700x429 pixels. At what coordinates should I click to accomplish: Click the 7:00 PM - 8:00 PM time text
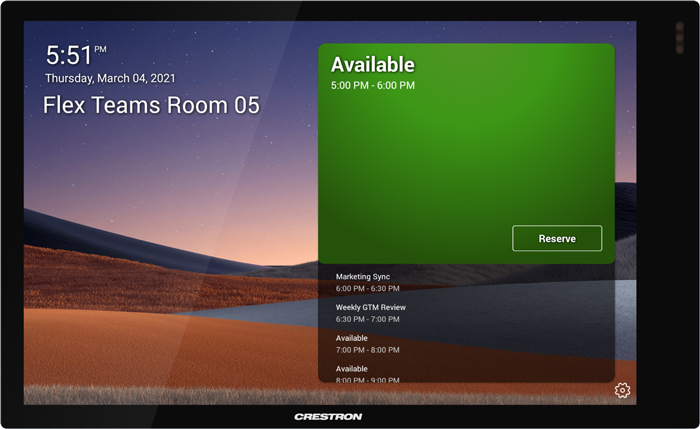pyautogui.click(x=368, y=350)
